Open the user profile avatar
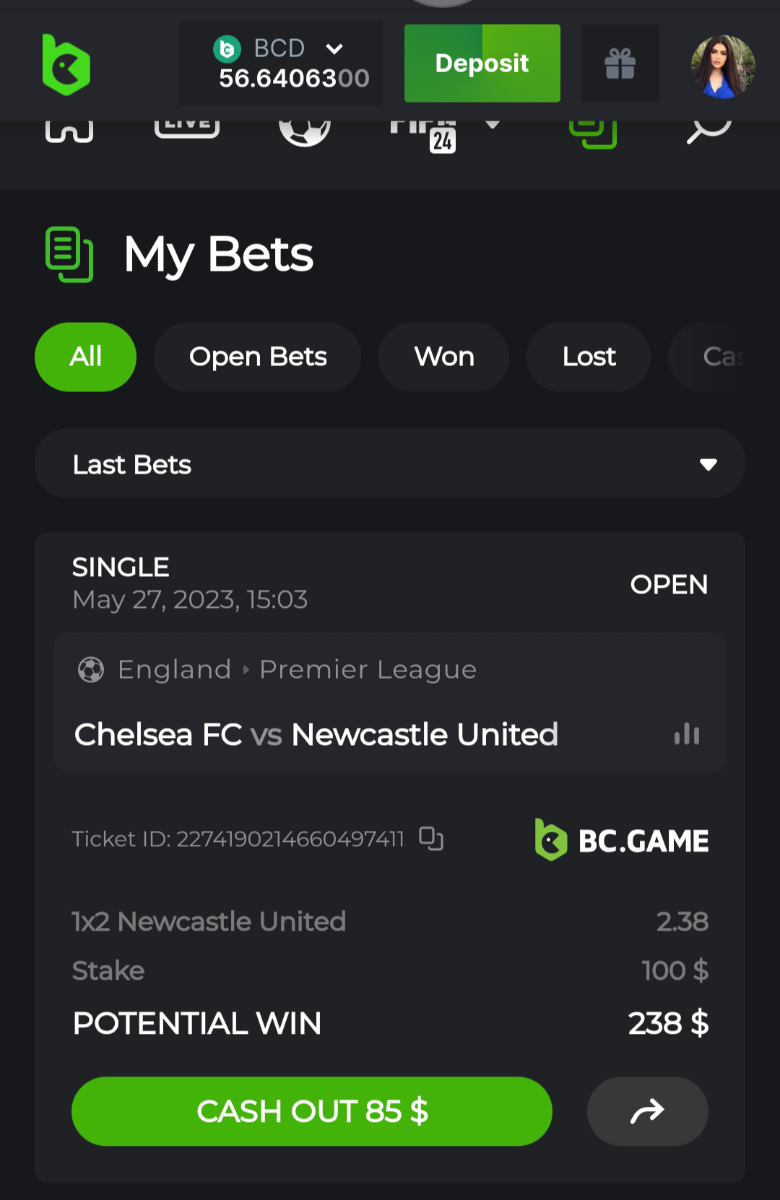Viewport: 780px width, 1200px height. pyautogui.click(x=722, y=66)
